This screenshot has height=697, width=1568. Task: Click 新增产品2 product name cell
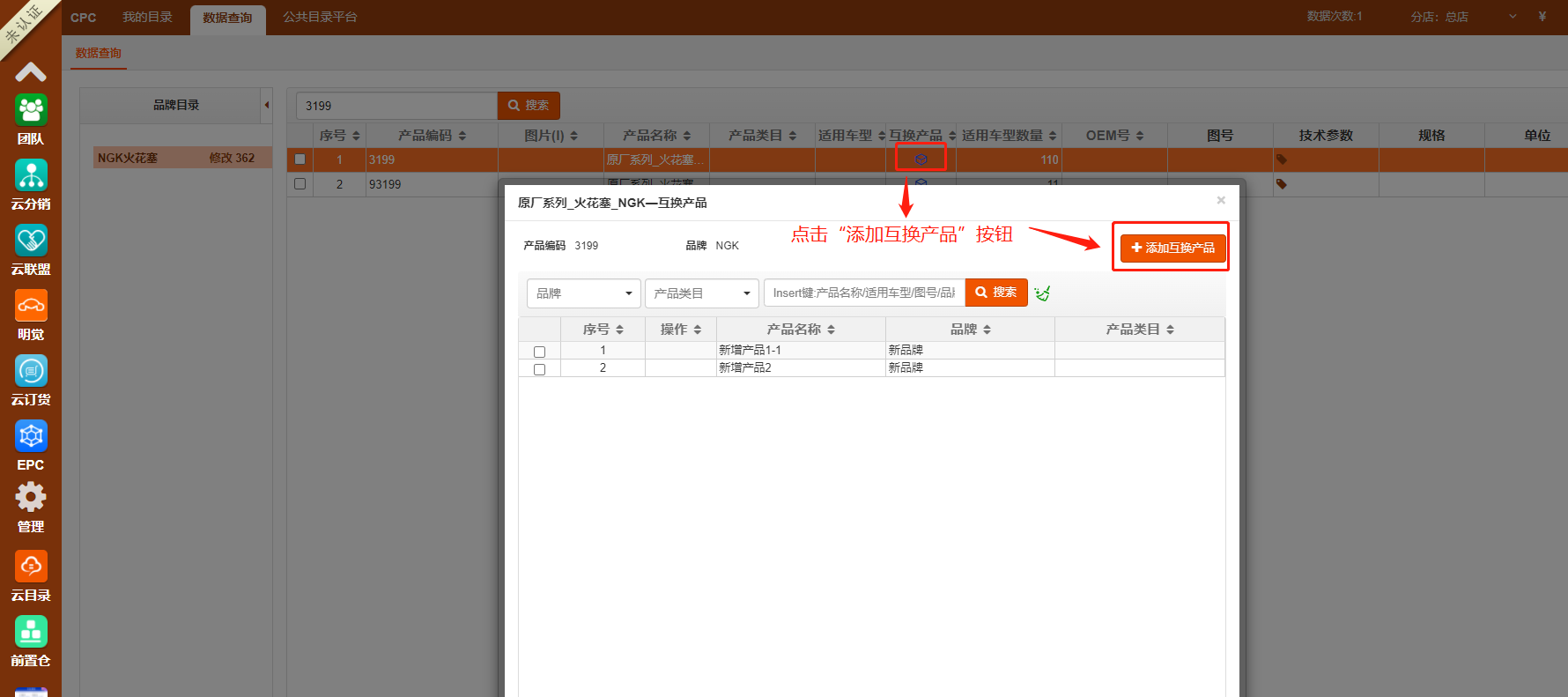coord(801,367)
